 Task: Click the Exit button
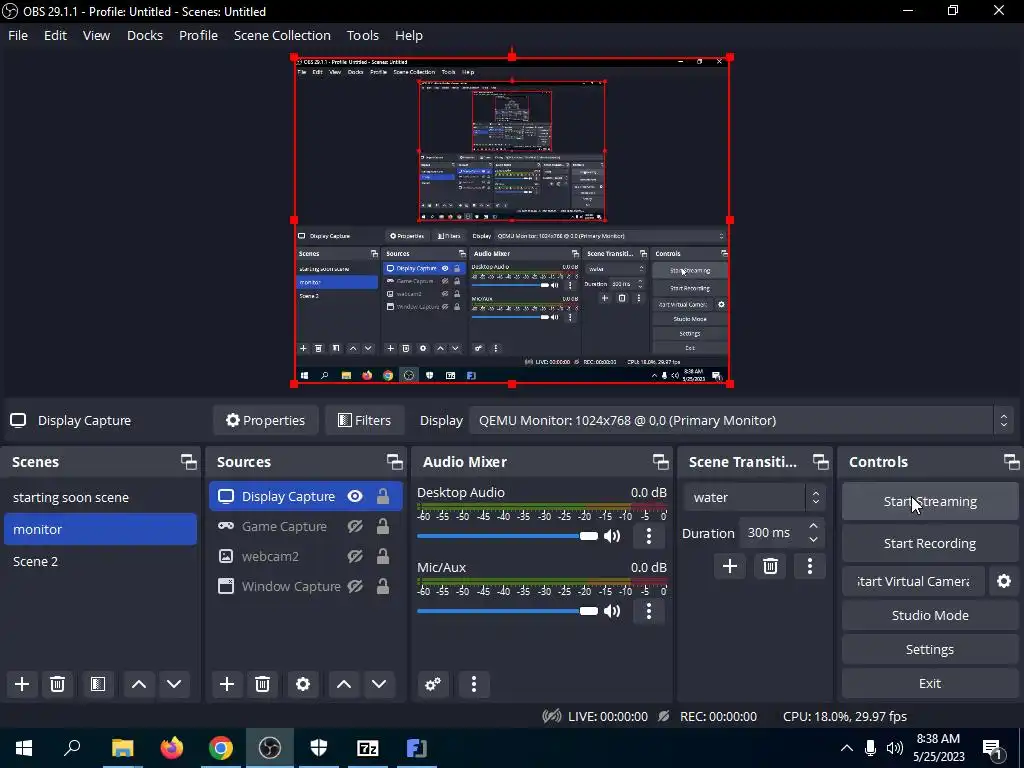tap(930, 683)
